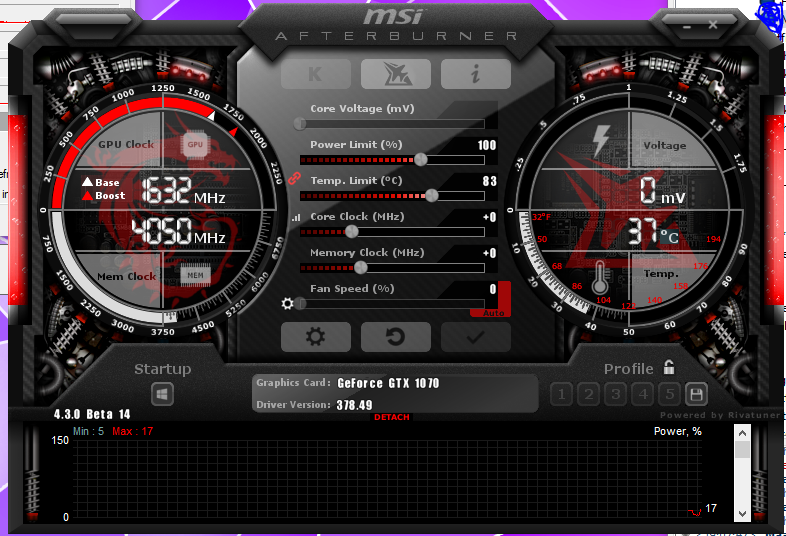Click the thermometer icon
The image size is (786, 536).
coord(601,277)
